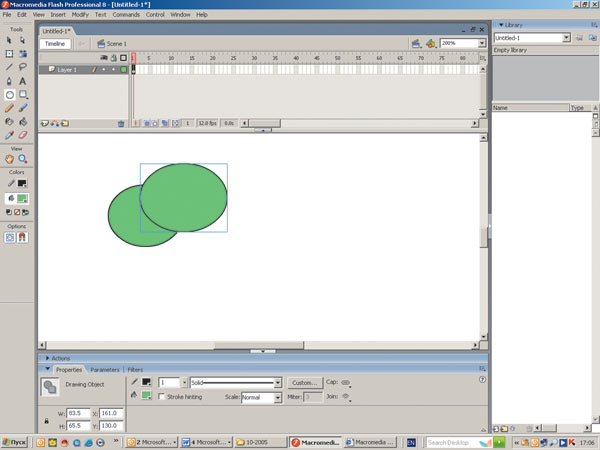Image resolution: width=600 pixels, height=450 pixels.
Task: Select the Oval tool in Tools panel
Action: pyautogui.click(x=10, y=94)
